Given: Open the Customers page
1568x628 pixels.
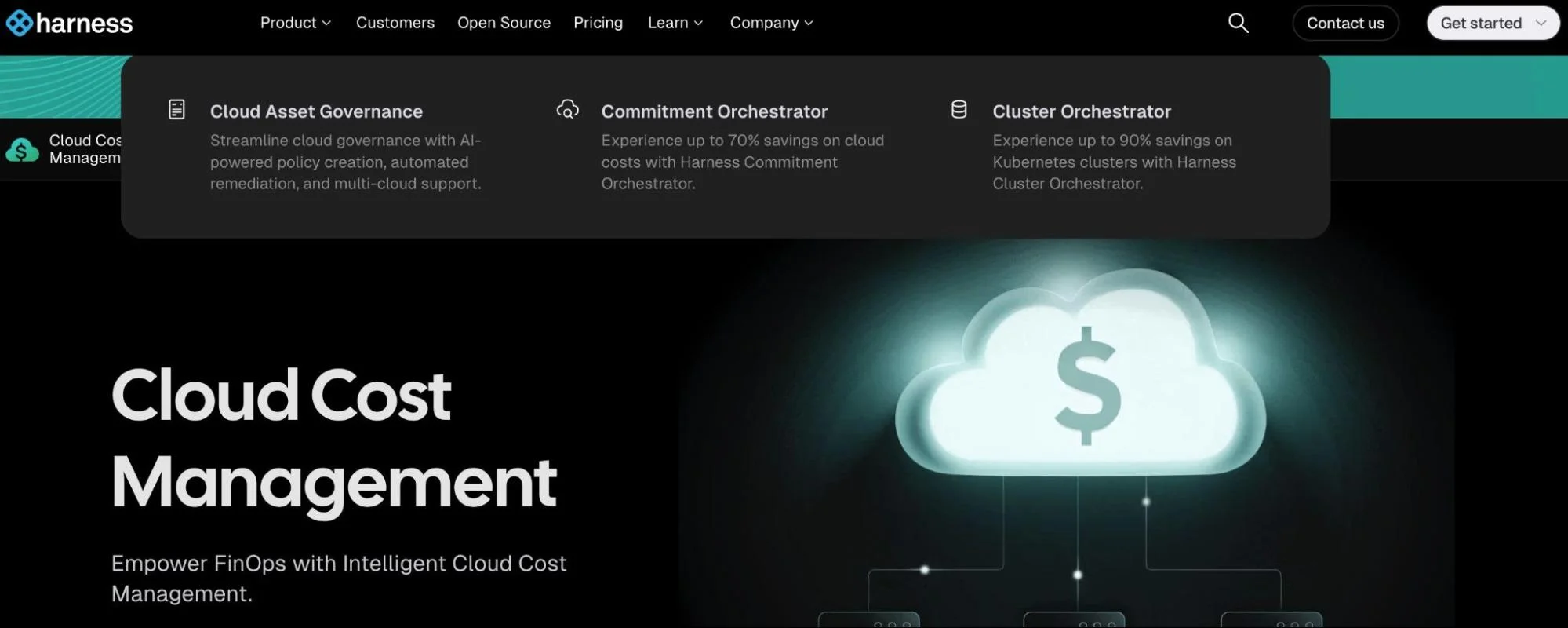Looking at the screenshot, I should pyautogui.click(x=395, y=23).
